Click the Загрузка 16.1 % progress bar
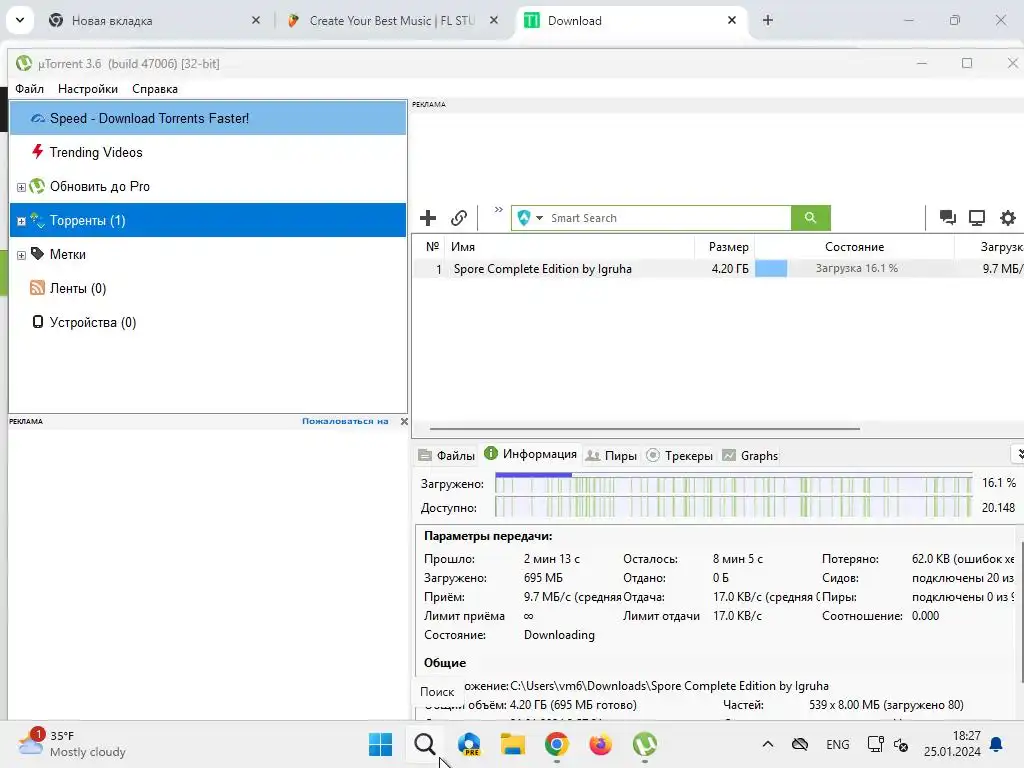This screenshot has width=1024, height=768. (x=854, y=268)
